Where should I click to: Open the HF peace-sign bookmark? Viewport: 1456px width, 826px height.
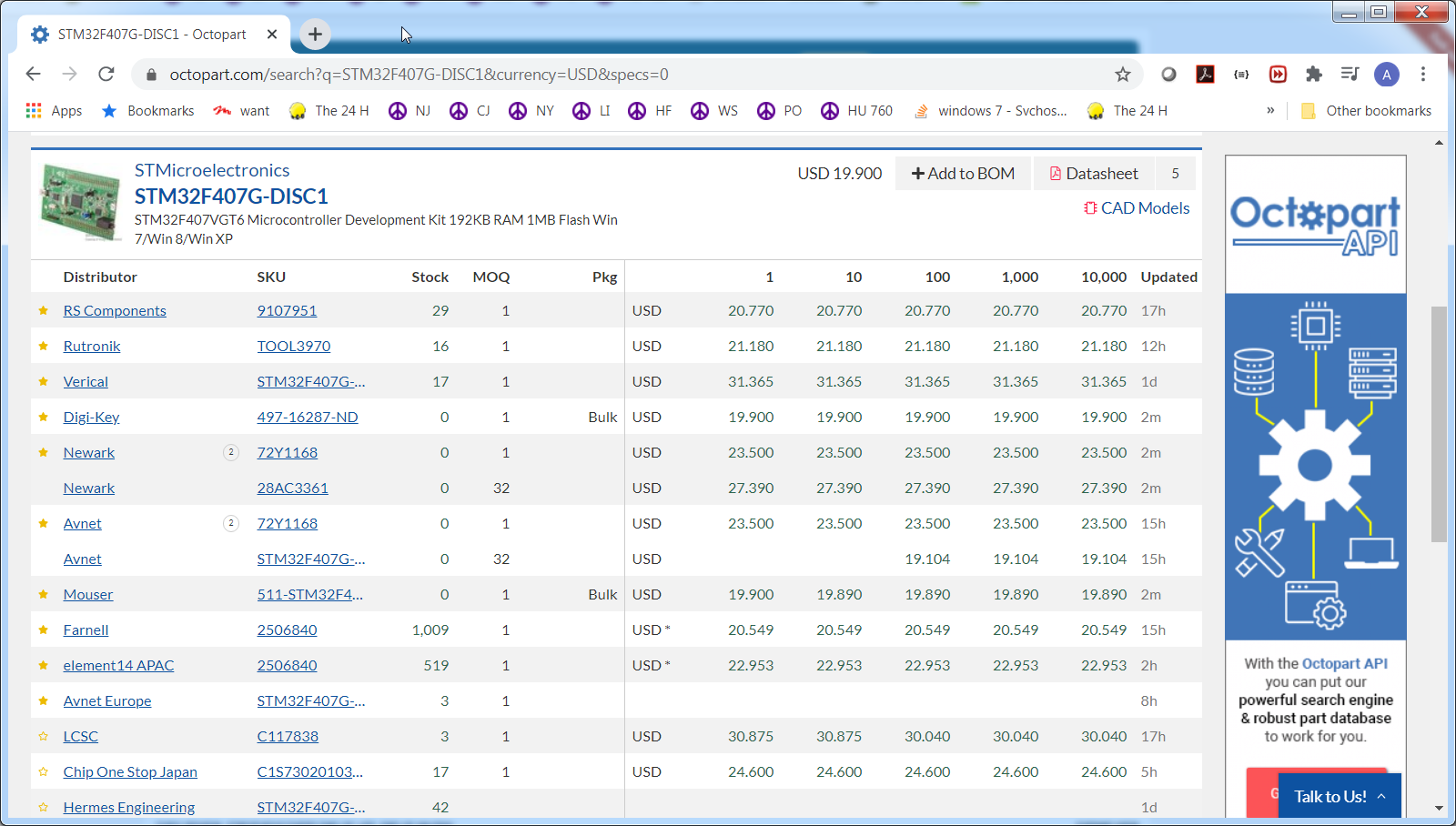pos(651,111)
